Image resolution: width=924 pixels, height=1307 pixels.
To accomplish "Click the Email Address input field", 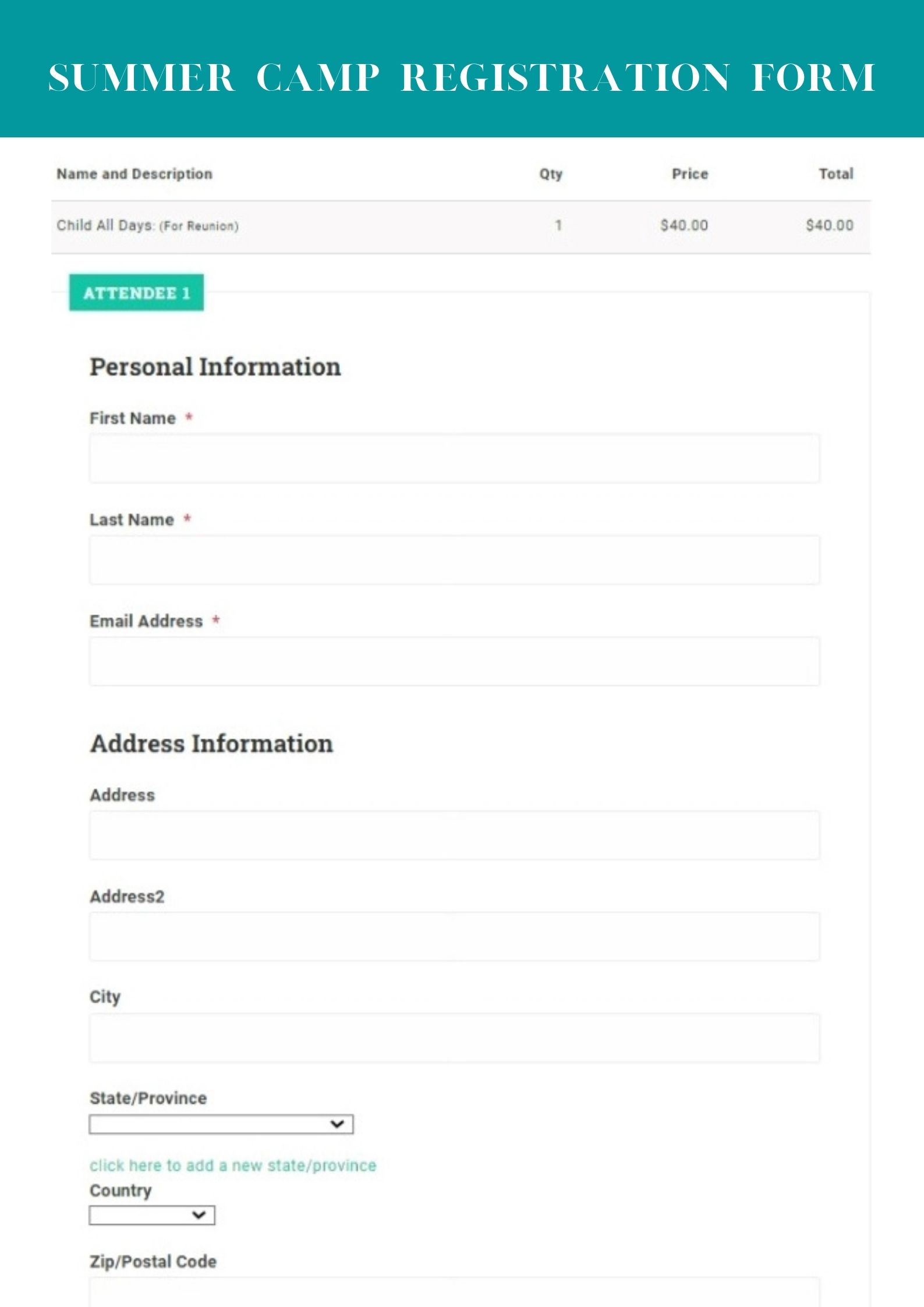I will 454,661.
